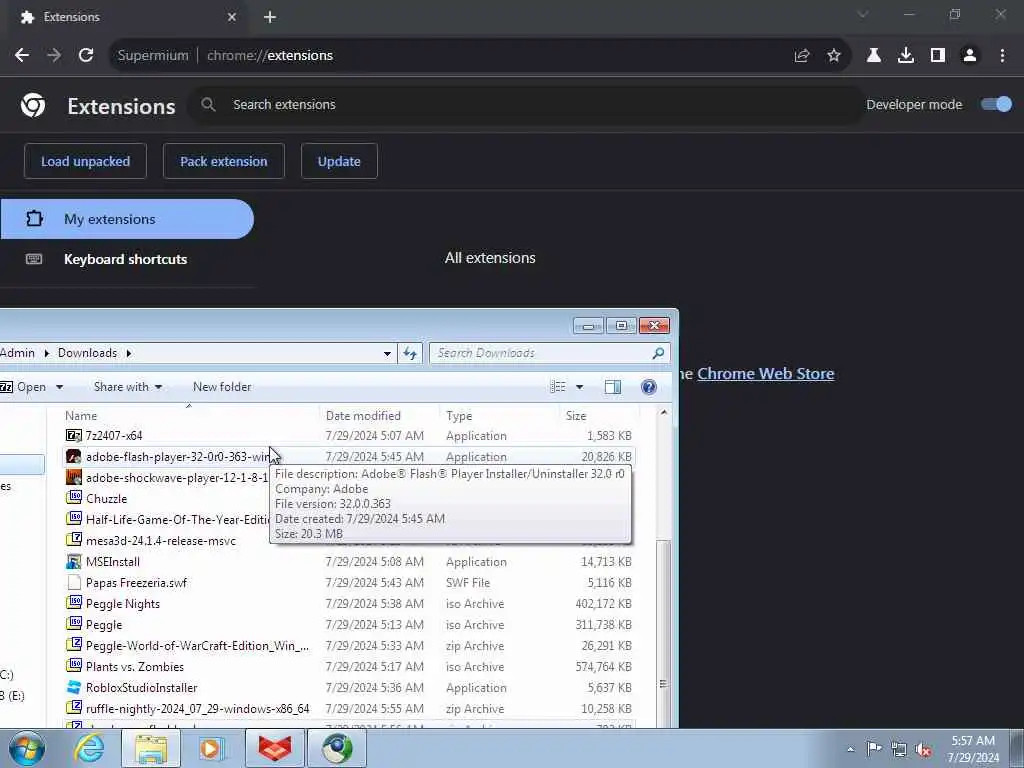
Task: Select the ruffle-nightly zip archive
Action: [349, 709]
